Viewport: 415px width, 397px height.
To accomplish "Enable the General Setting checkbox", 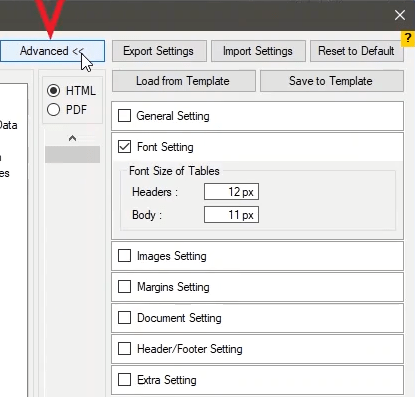I will [x=124, y=116].
